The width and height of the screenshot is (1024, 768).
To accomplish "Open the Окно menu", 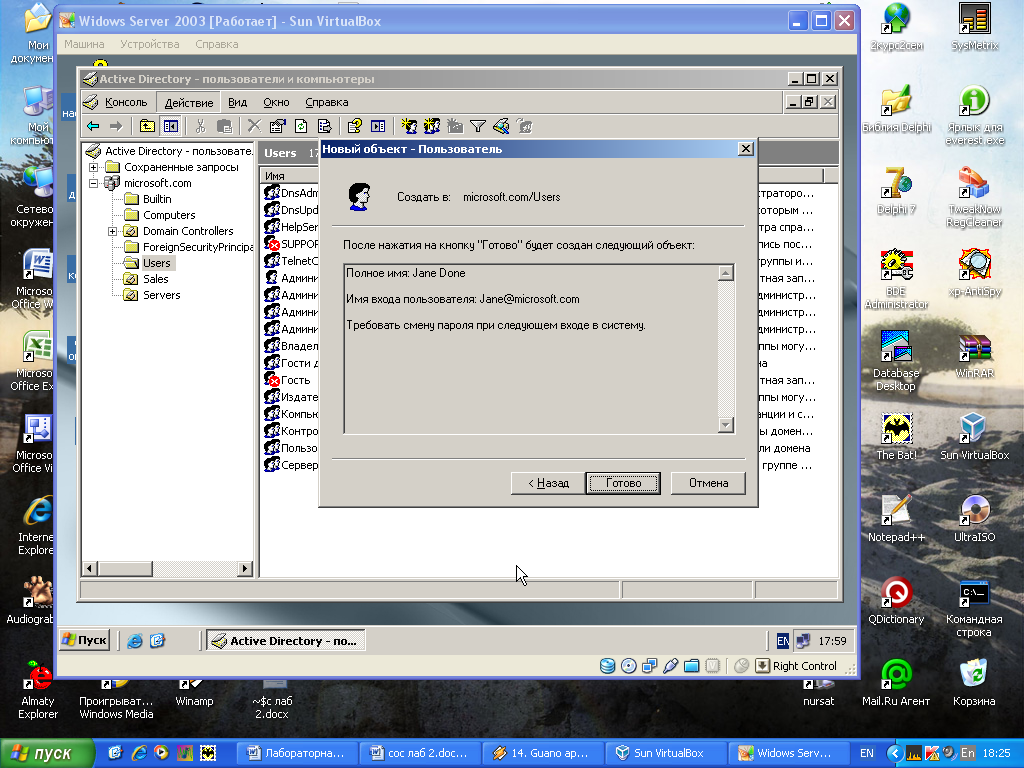I will pos(276,103).
